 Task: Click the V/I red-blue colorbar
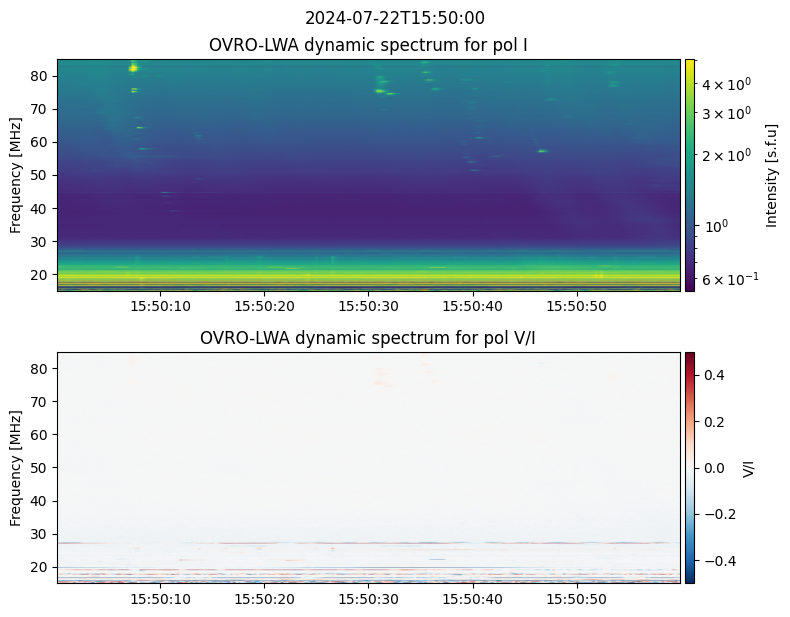tap(689, 467)
